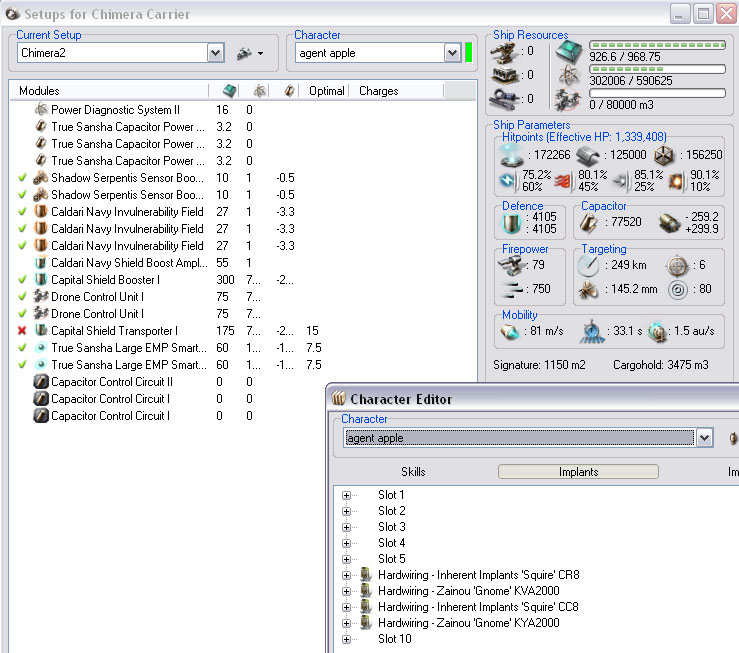Switch to the Skills tab
This screenshot has width=739, height=653.
pos(413,472)
